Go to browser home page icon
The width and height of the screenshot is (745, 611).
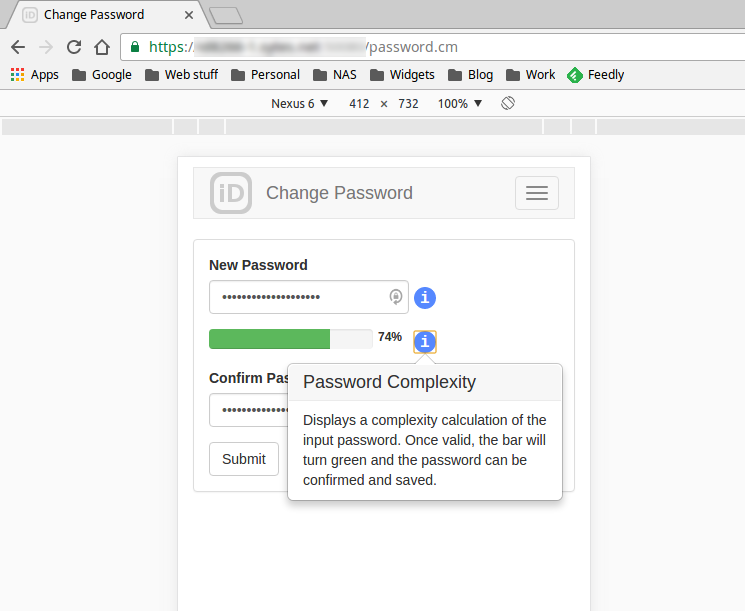[101, 47]
